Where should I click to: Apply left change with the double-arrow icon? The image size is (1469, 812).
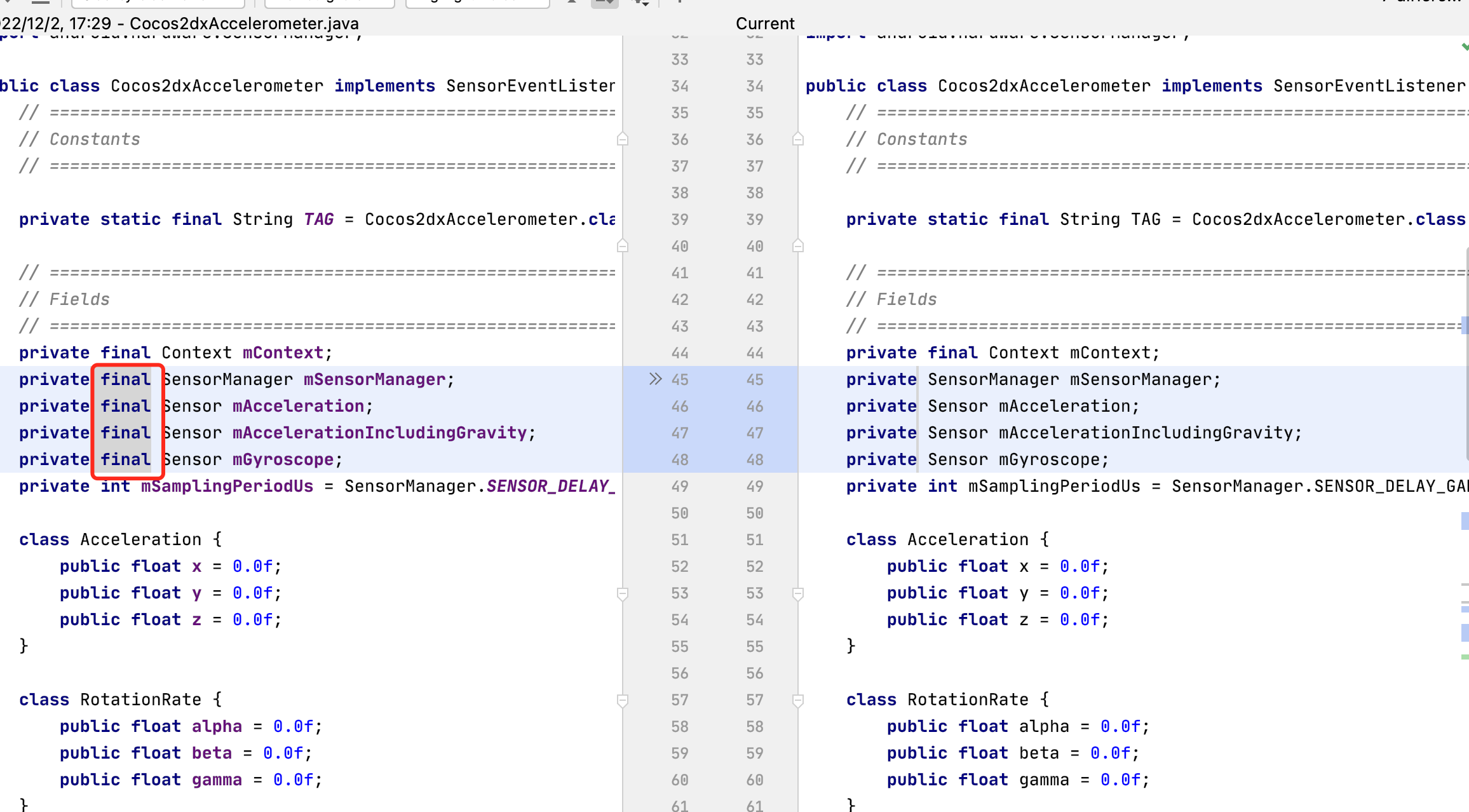point(655,379)
